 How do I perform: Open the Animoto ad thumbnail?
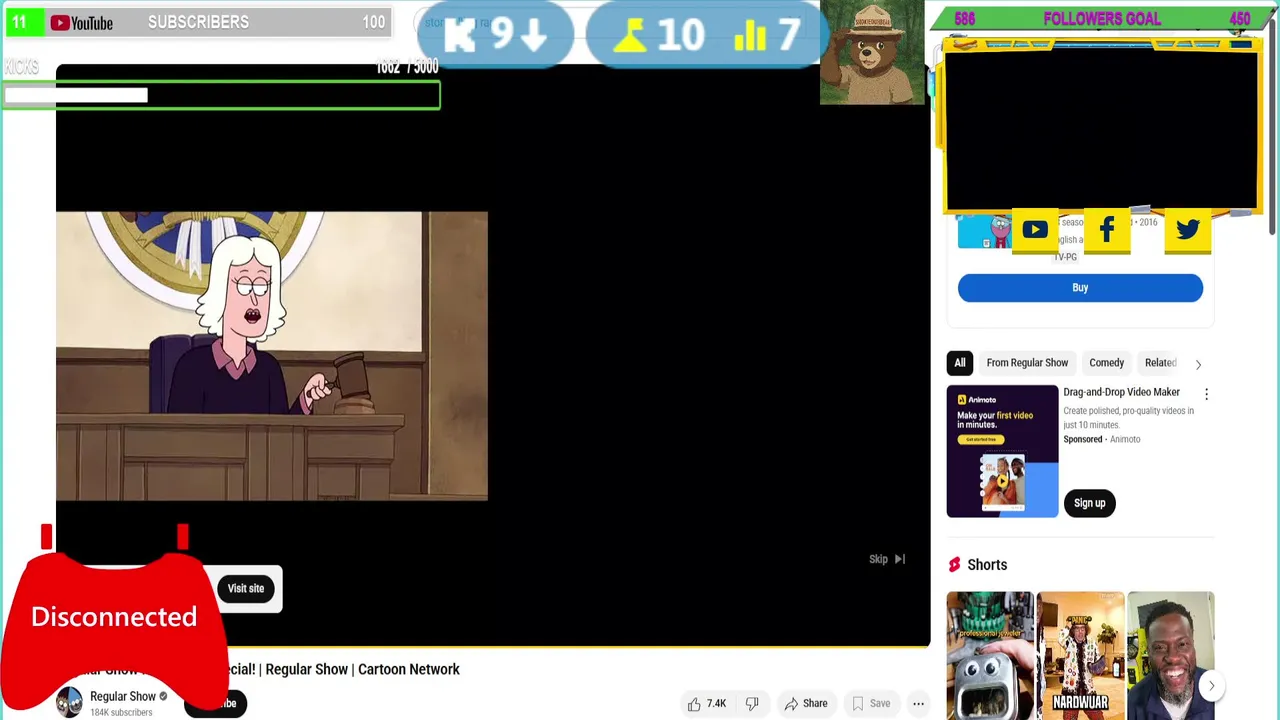pos(1002,451)
